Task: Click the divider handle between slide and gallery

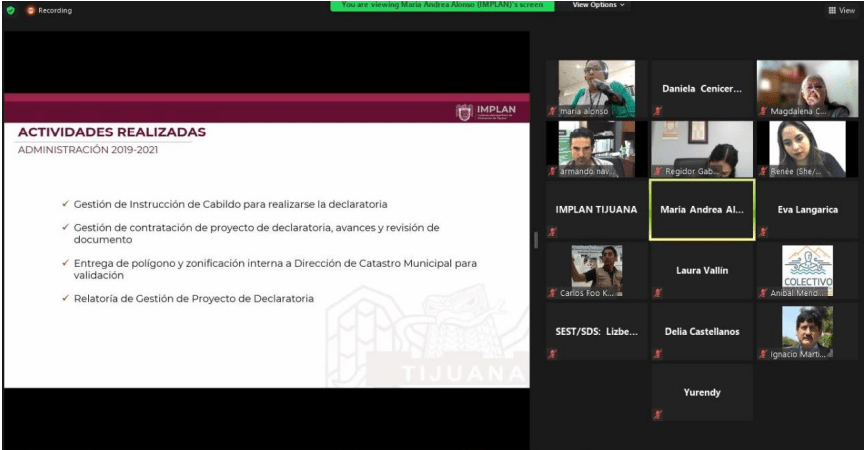Action: coord(535,239)
